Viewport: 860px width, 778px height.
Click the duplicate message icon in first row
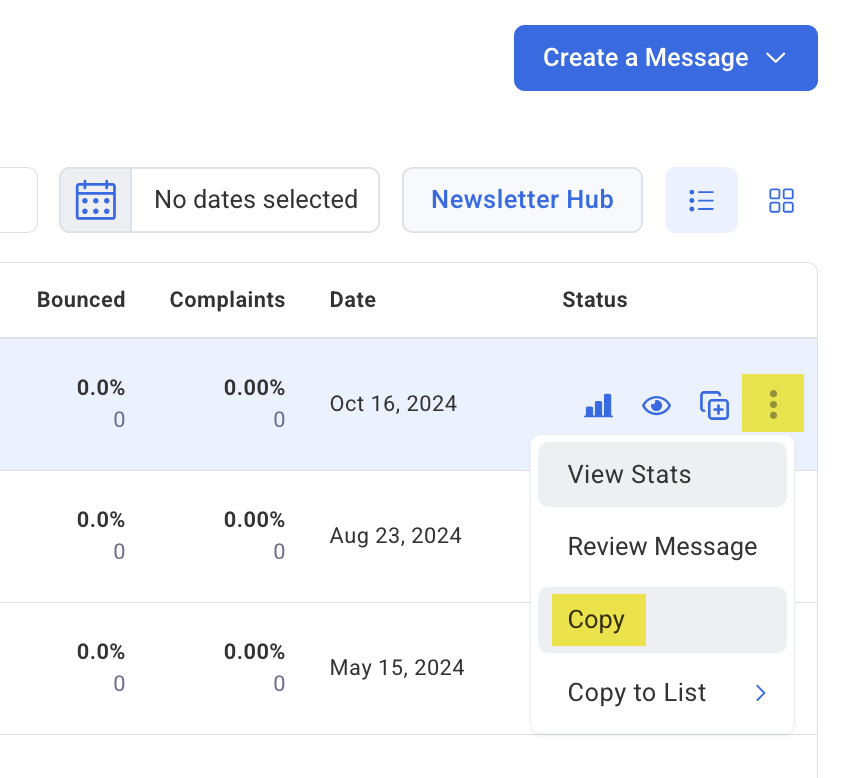pyautogui.click(x=714, y=405)
